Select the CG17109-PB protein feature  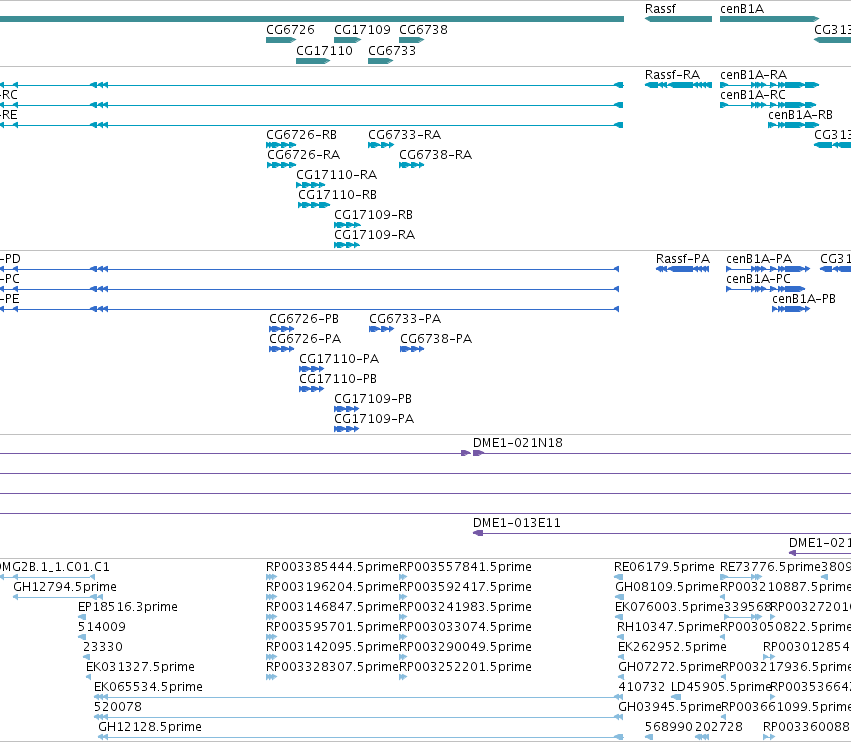(347, 409)
